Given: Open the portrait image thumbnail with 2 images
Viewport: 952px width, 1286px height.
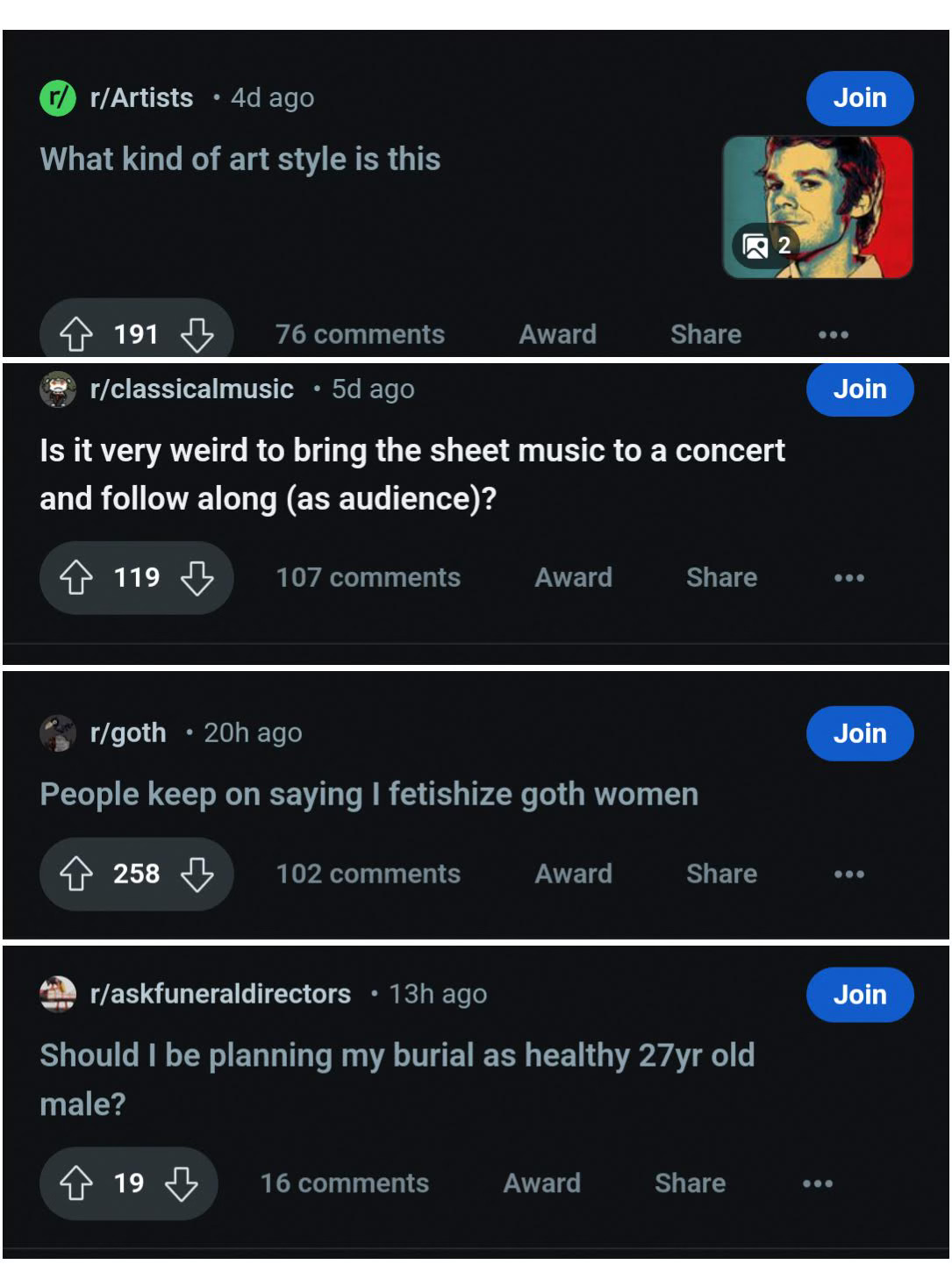Looking at the screenshot, I should click(818, 207).
